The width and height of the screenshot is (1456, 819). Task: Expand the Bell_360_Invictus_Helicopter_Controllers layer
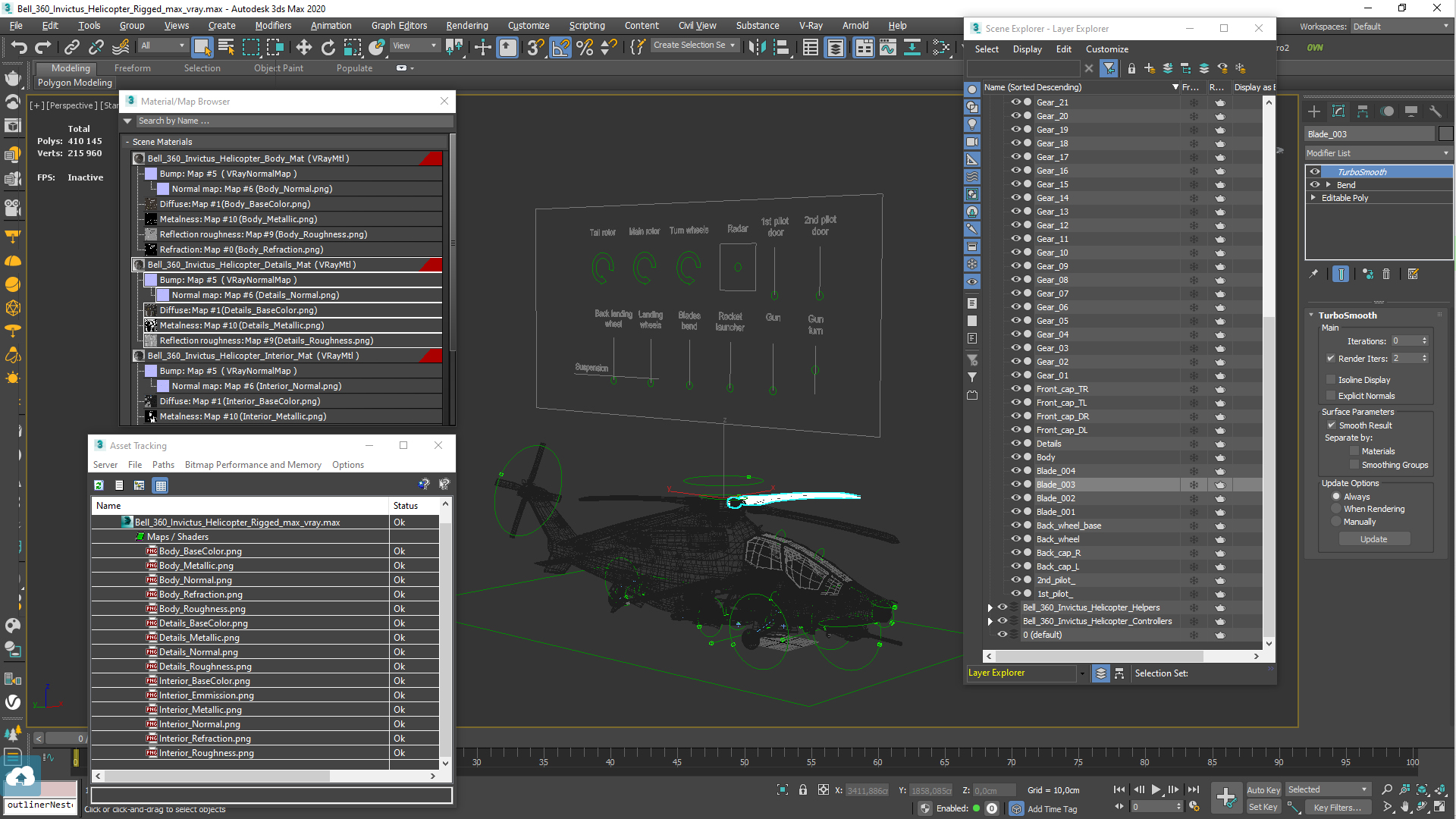(x=990, y=621)
